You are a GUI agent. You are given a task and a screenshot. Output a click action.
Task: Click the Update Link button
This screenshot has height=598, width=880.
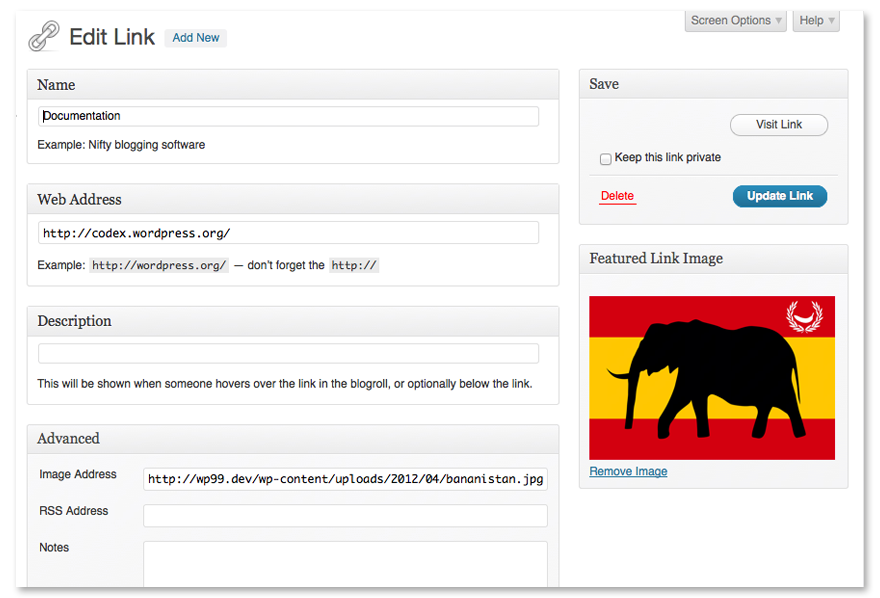[780, 196]
